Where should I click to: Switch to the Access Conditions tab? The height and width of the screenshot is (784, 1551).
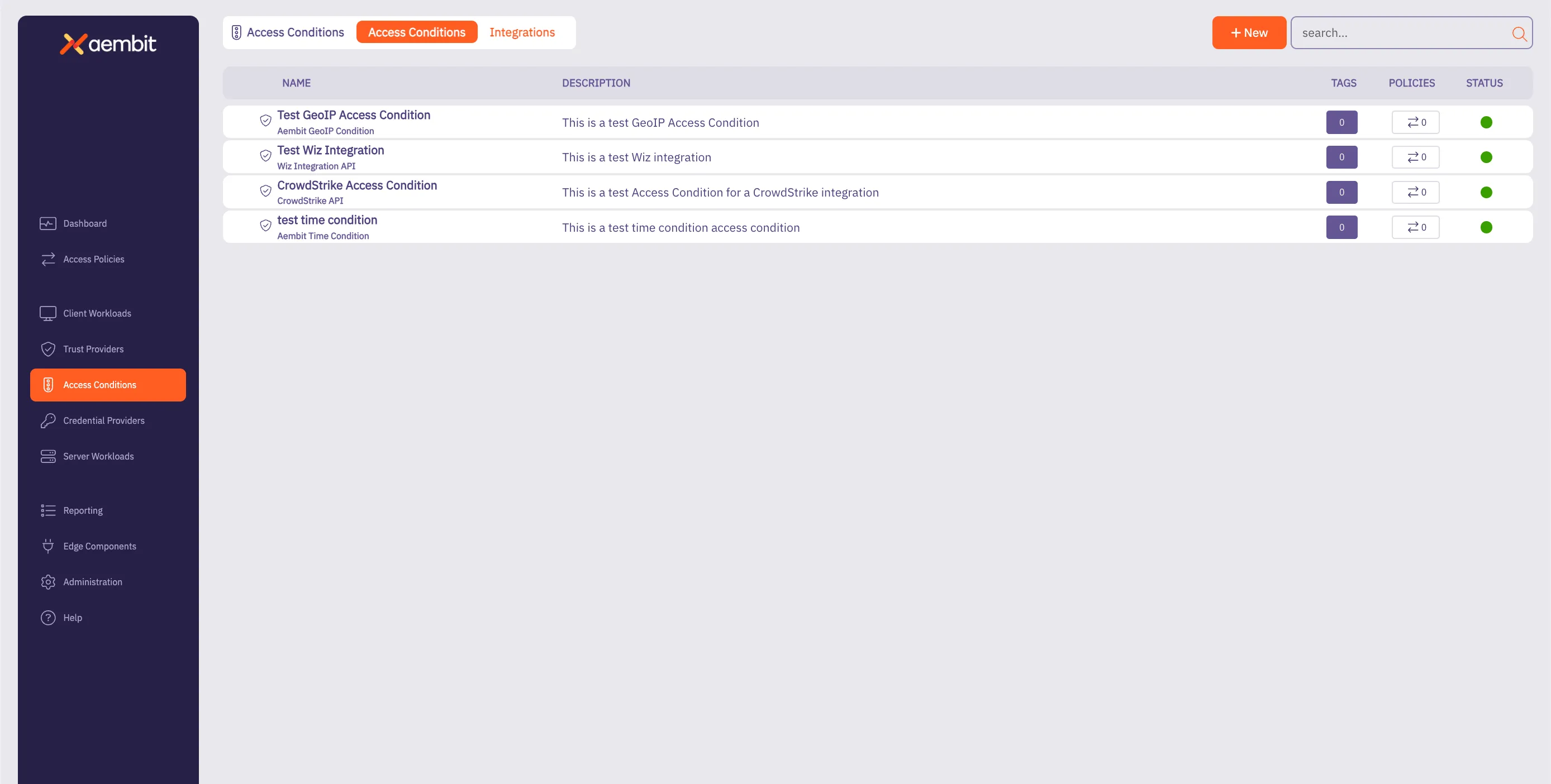point(417,32)
